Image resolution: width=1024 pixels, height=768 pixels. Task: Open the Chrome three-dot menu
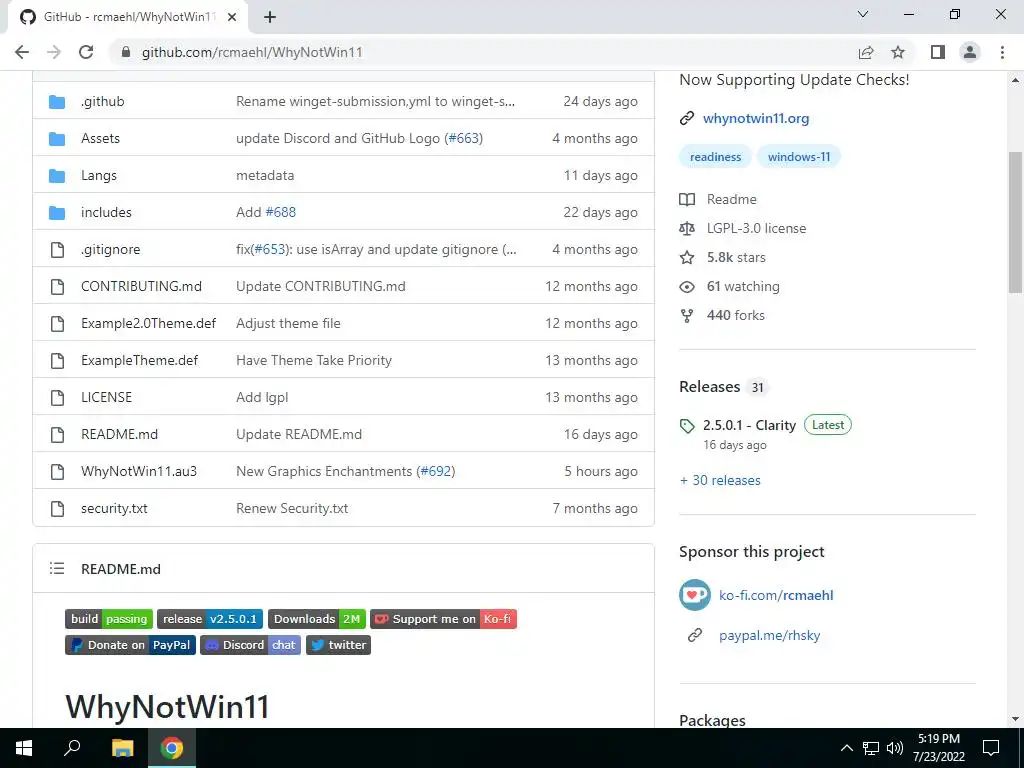[1002, 52]
